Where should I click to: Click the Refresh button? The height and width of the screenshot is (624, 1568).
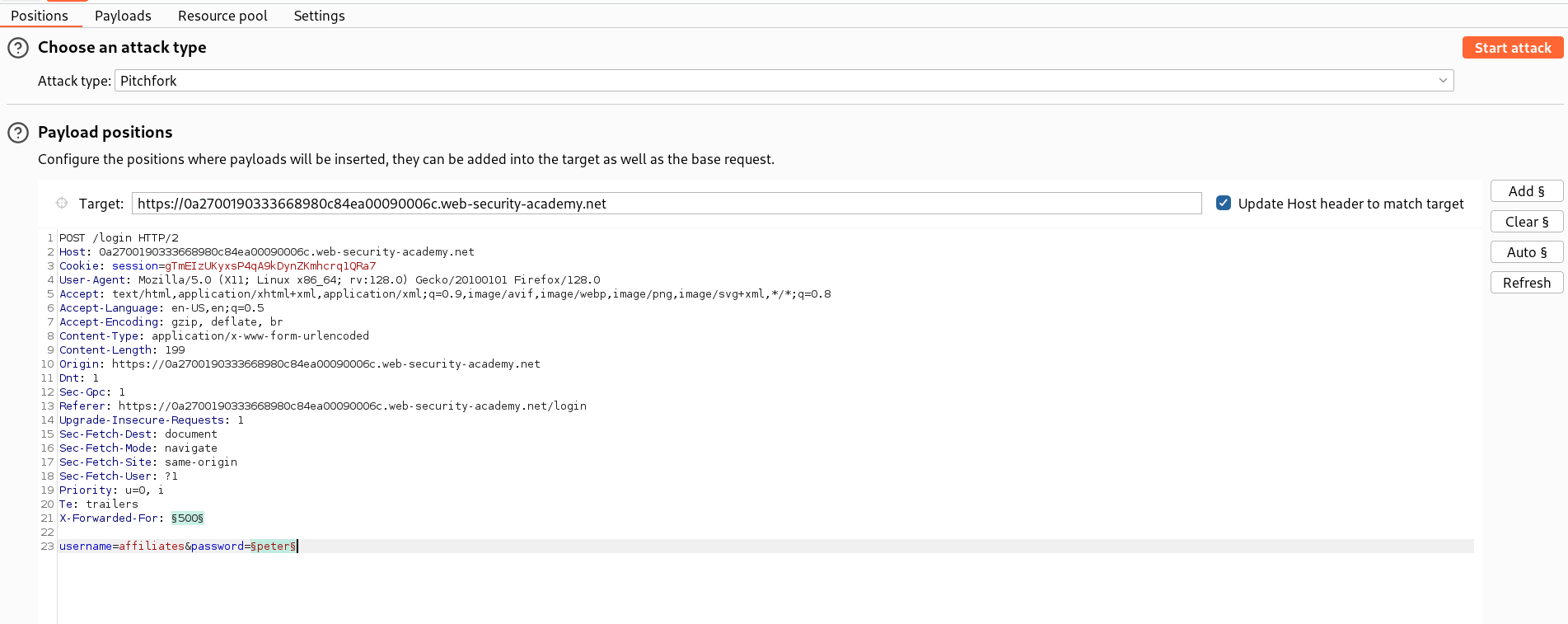[x=1526, y=283]
